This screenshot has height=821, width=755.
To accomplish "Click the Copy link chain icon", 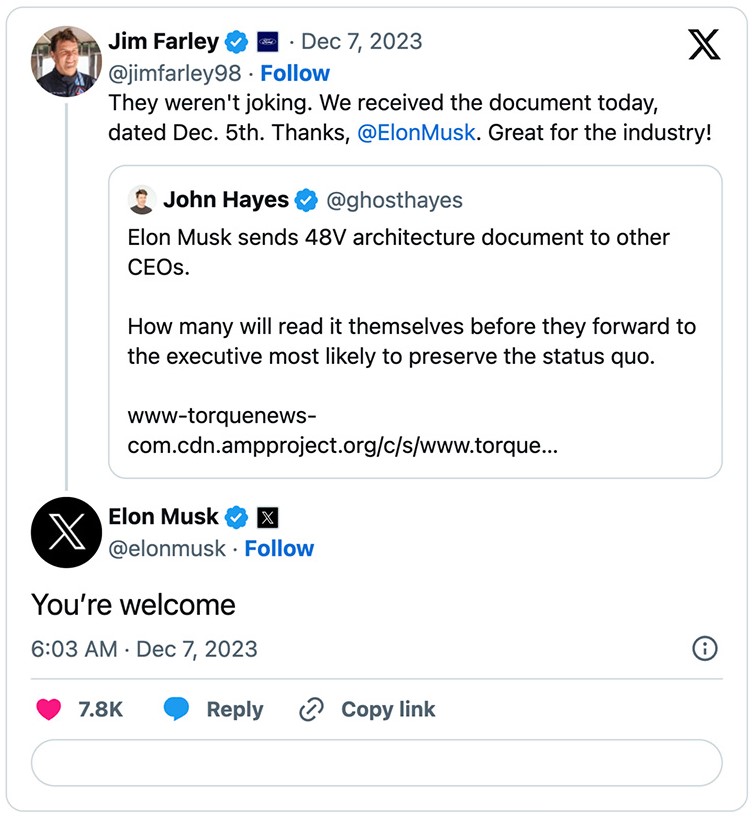I will [311, 709].
